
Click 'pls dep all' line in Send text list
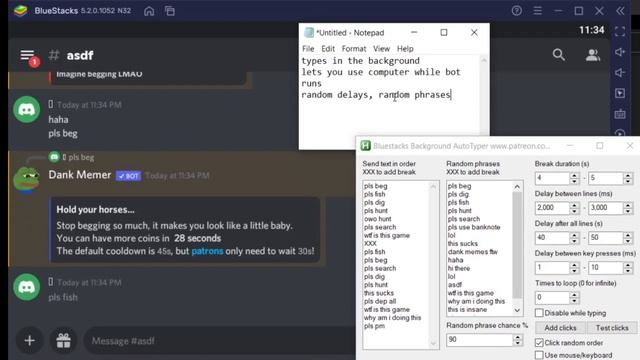point(380,301)
